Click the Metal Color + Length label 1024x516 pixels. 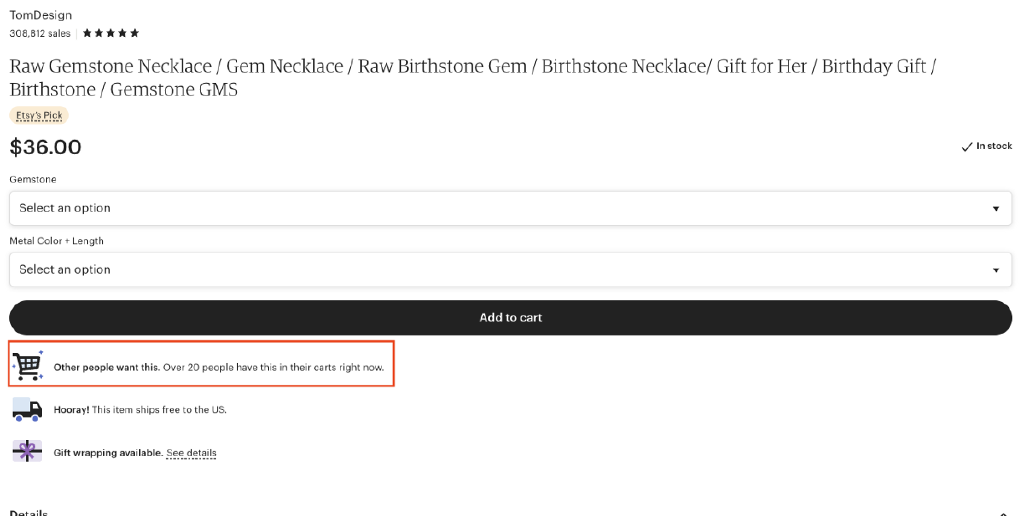click(x=57, y=241)
